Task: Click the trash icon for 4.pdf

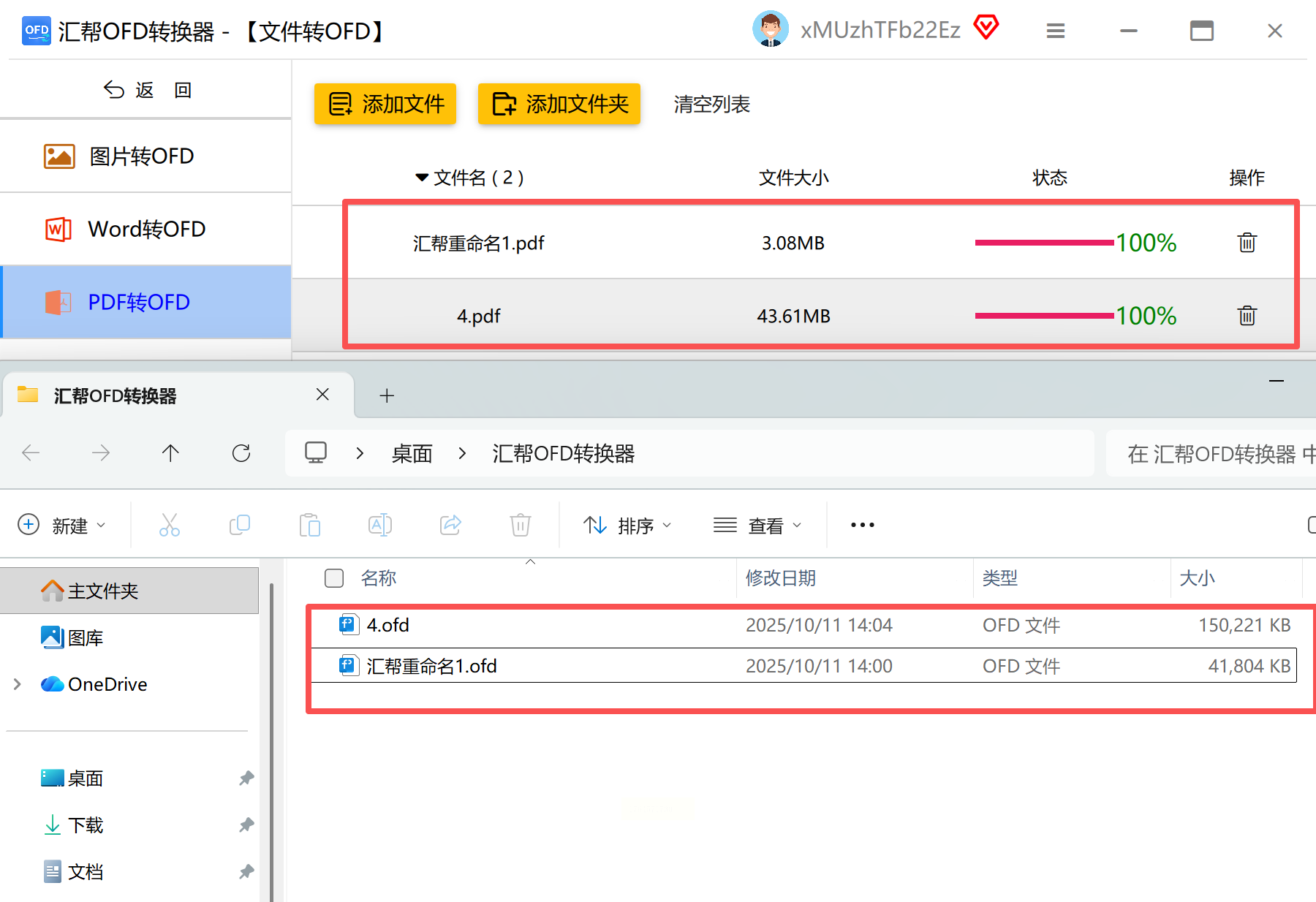Action: (x=1247, y=316)
